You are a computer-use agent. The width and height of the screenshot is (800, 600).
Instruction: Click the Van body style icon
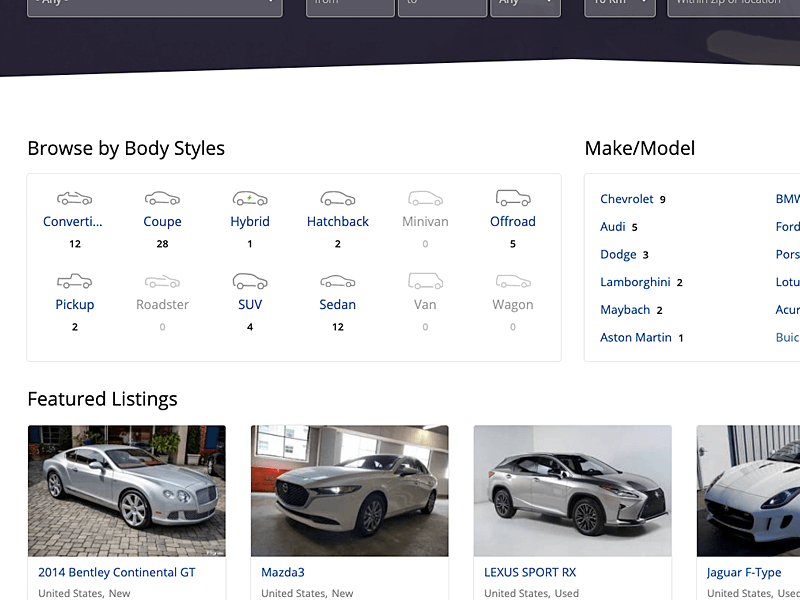tap(426, 280)
